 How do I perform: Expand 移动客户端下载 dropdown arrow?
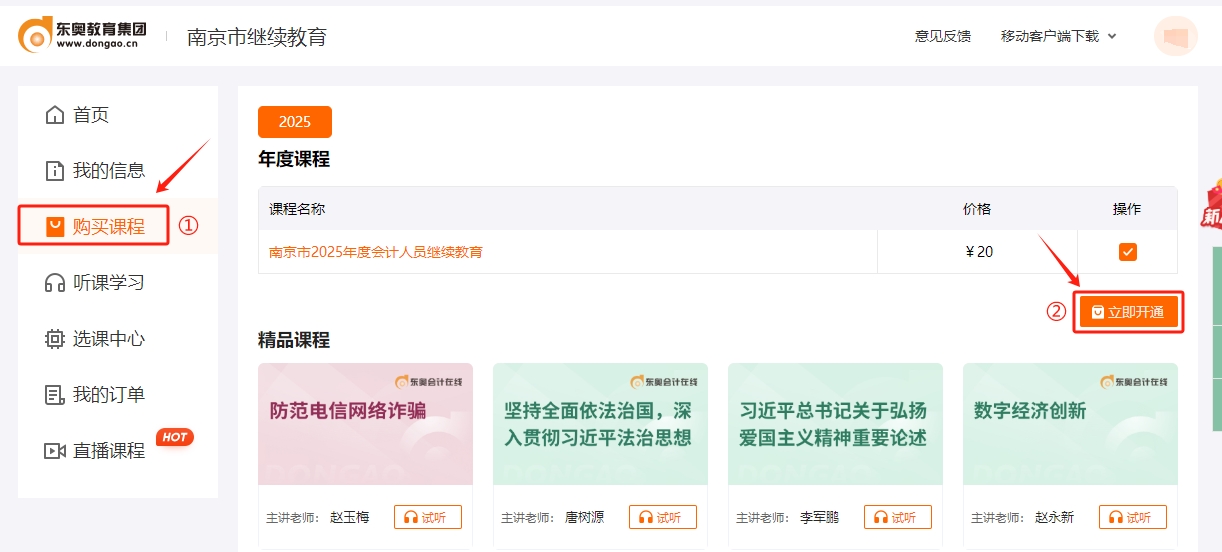tap(1112, 37)
